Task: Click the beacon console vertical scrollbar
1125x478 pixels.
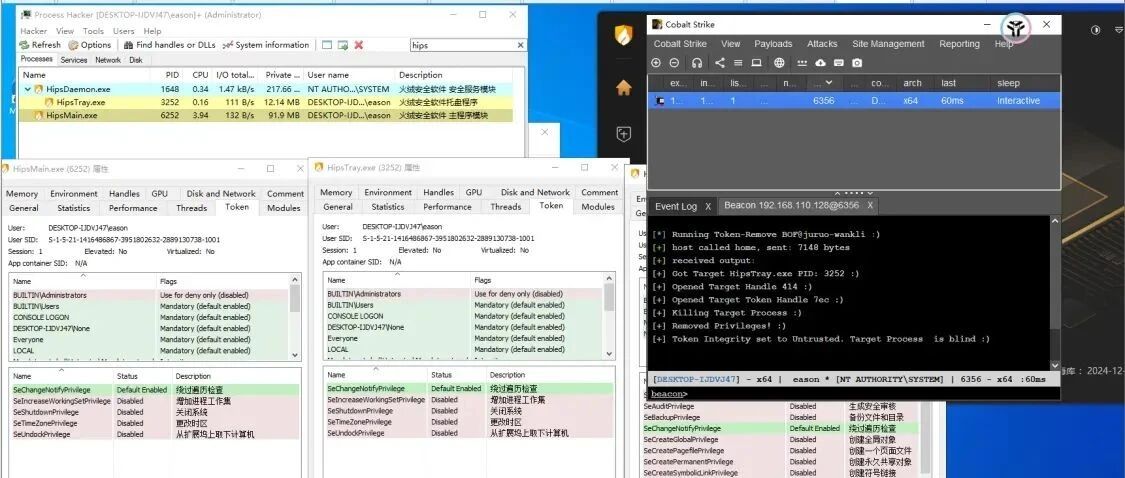Action: point(1054,293)
